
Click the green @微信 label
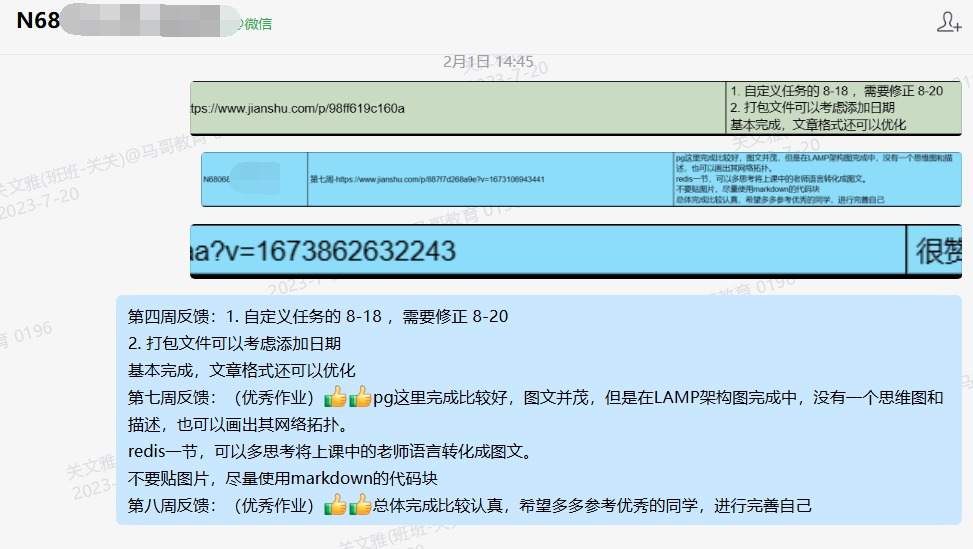coord(251,23)
